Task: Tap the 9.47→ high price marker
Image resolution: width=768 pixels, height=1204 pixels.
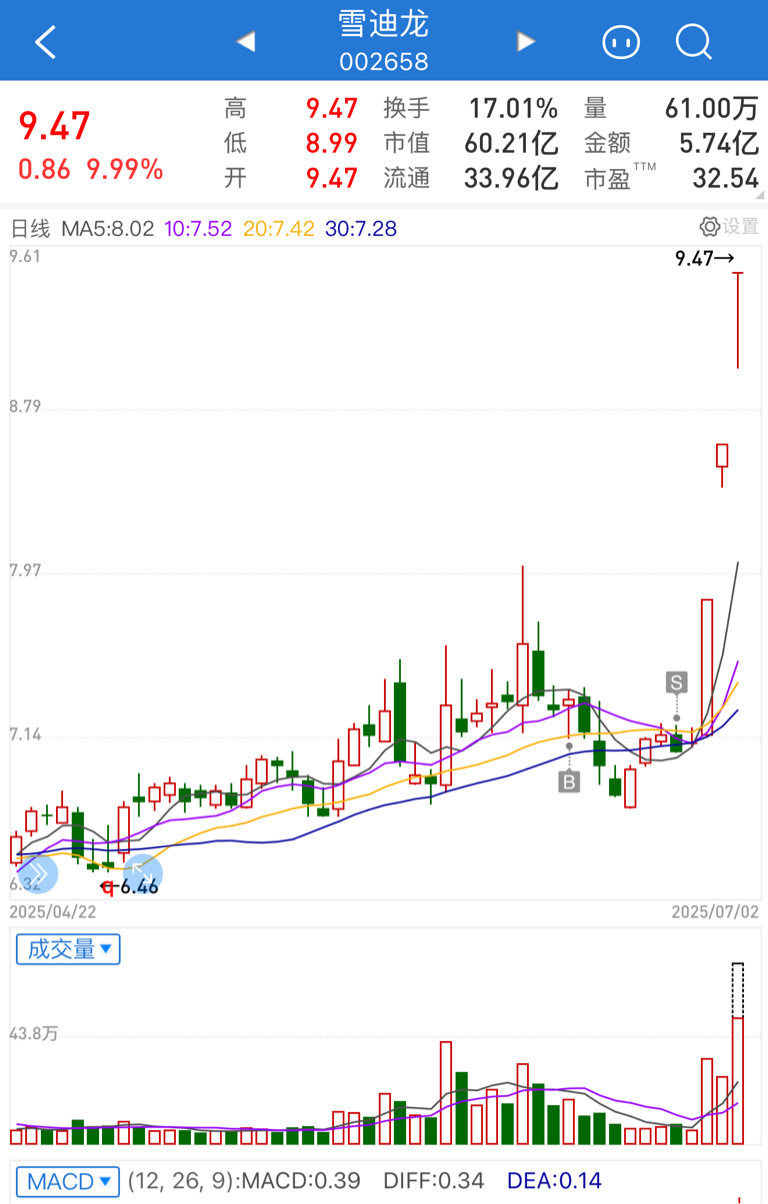Action: click(705, 258)
